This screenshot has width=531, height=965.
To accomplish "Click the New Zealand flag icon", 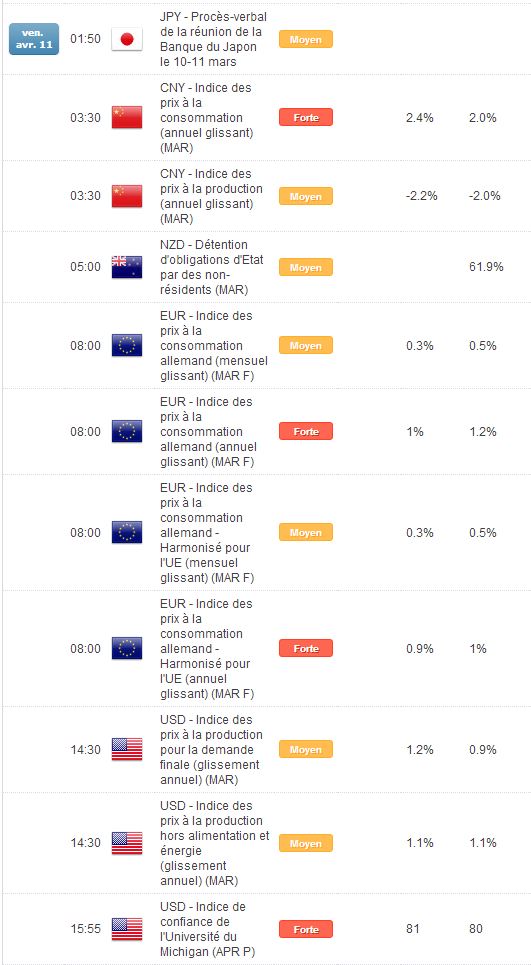I will click(127, 266).
